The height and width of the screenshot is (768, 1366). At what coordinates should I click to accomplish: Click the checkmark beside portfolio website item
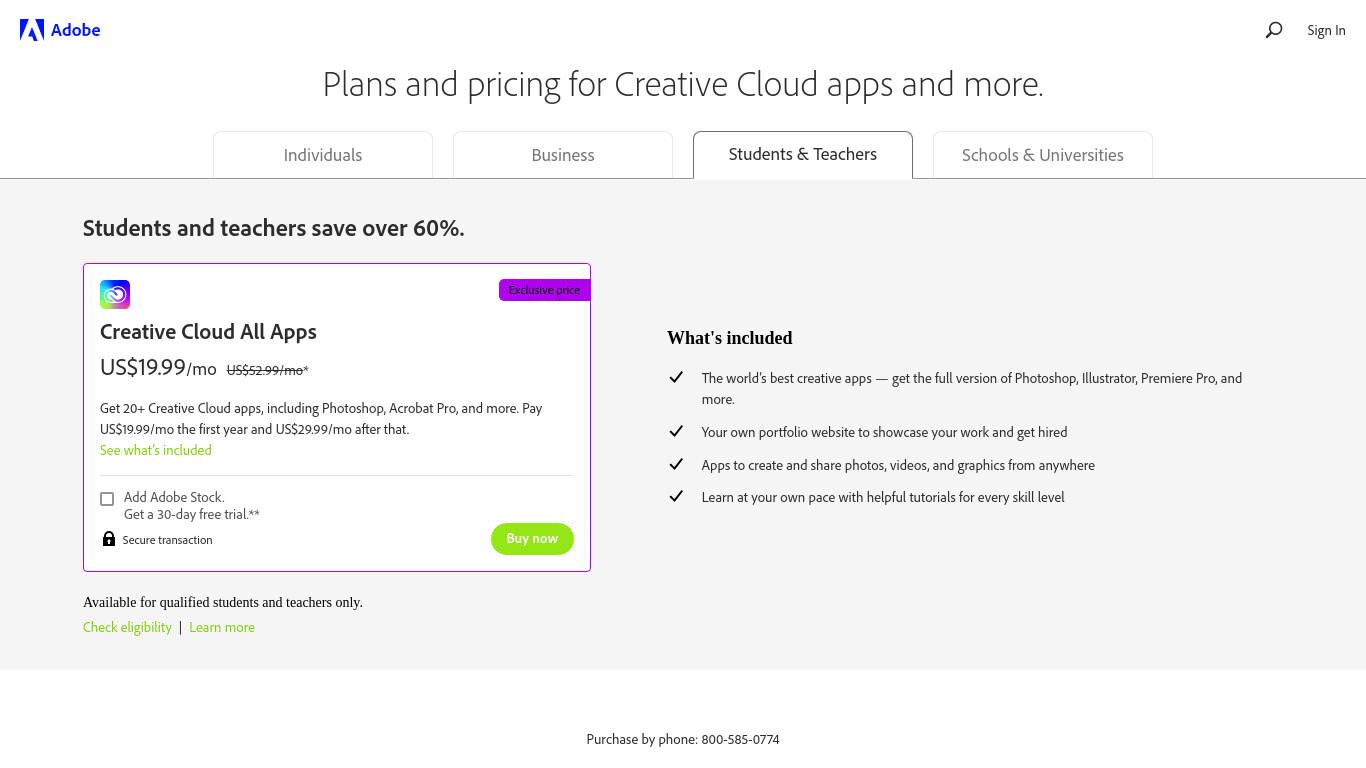pos(676,431)
